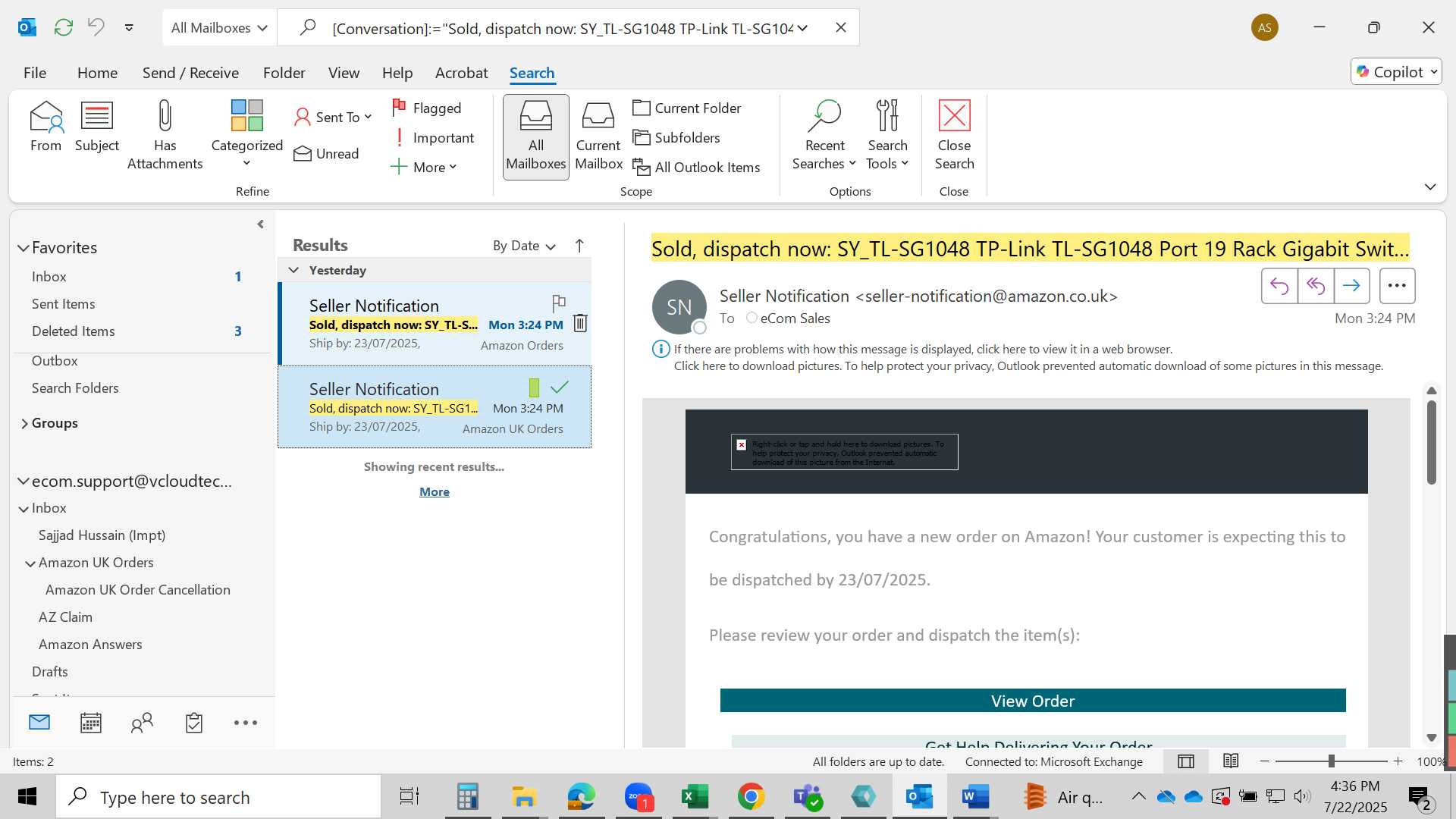Open the Copilot button
Image resolution: width=1456 pixels, height=819 pixels.
pos(1396,71)
